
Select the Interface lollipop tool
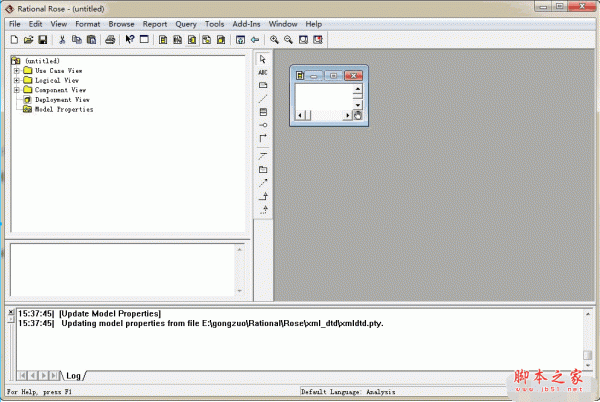click(x=262, y=125)
